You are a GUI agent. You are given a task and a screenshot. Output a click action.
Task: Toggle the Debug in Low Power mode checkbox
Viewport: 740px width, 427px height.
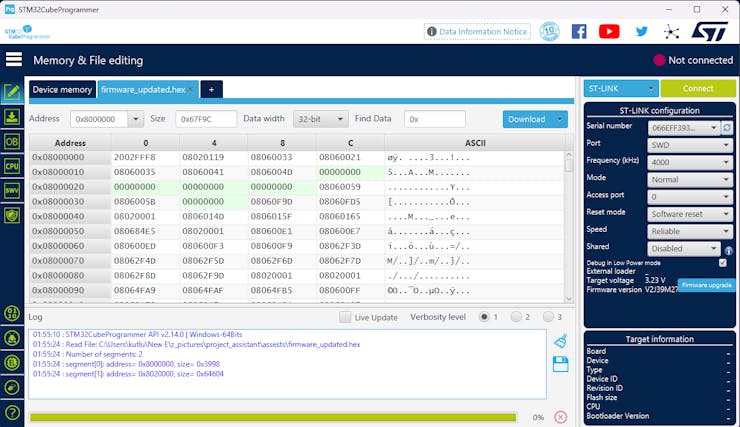point(723,263)
